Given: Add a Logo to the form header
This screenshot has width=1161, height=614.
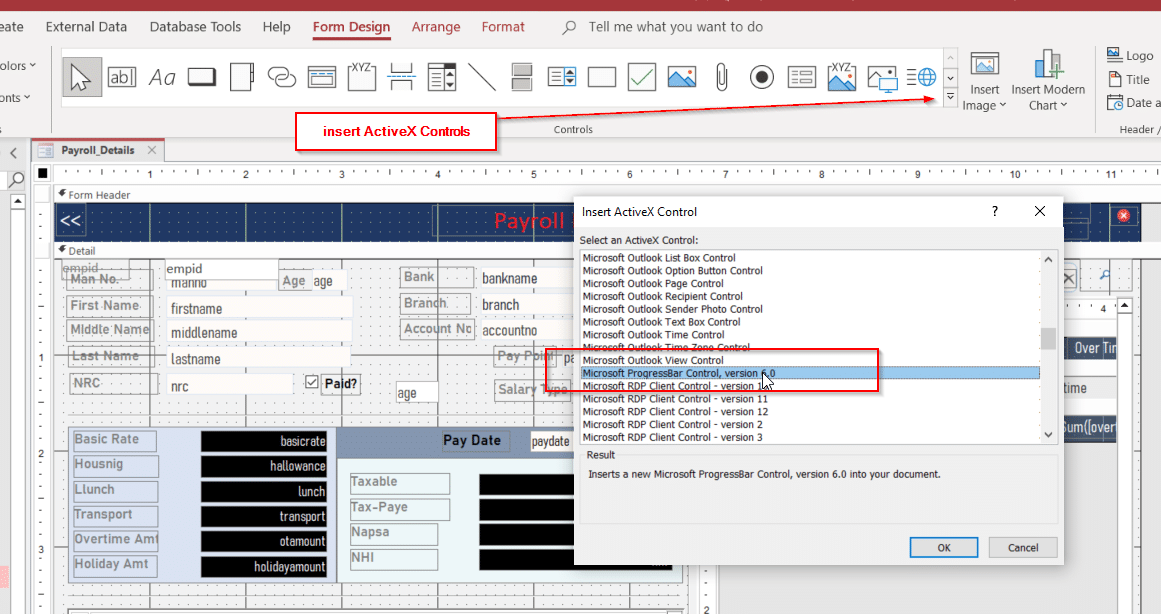Looking at the screenshot, I should point(1128,53).
